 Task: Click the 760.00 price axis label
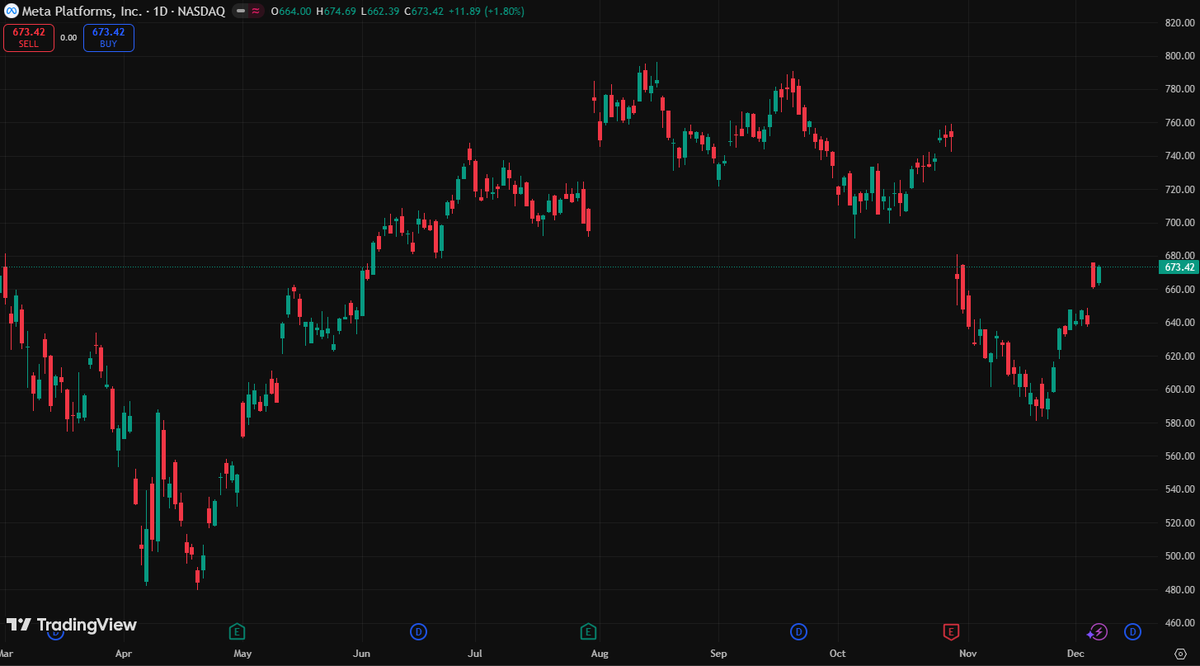click(1179, 123)
